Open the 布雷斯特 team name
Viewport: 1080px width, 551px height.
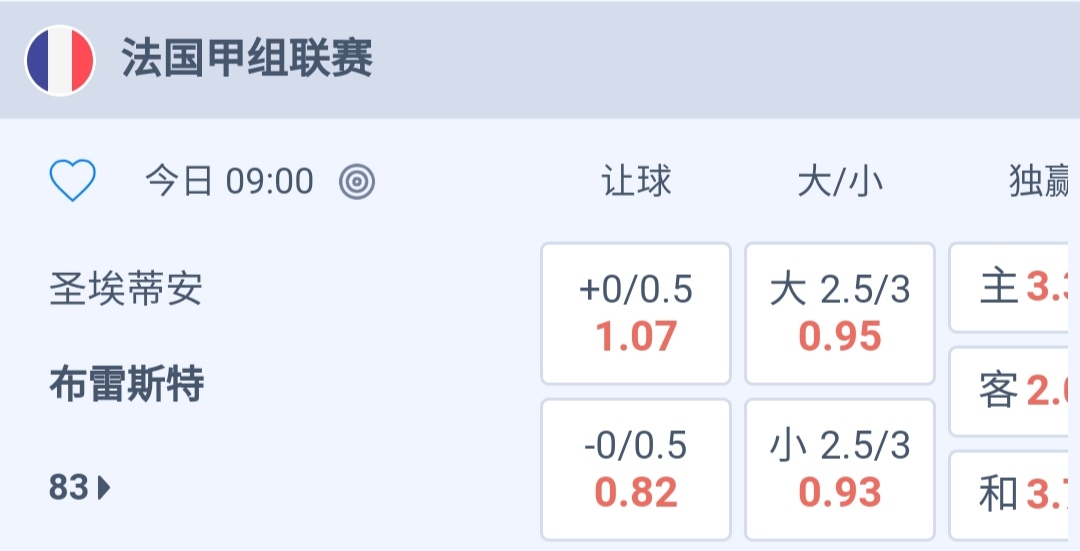click(126, 384)
